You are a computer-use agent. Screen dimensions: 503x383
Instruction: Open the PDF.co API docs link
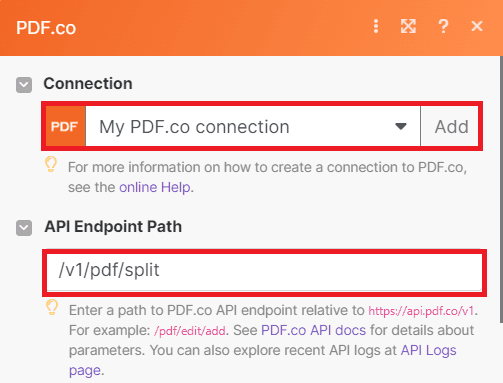[x=313, y=330]
